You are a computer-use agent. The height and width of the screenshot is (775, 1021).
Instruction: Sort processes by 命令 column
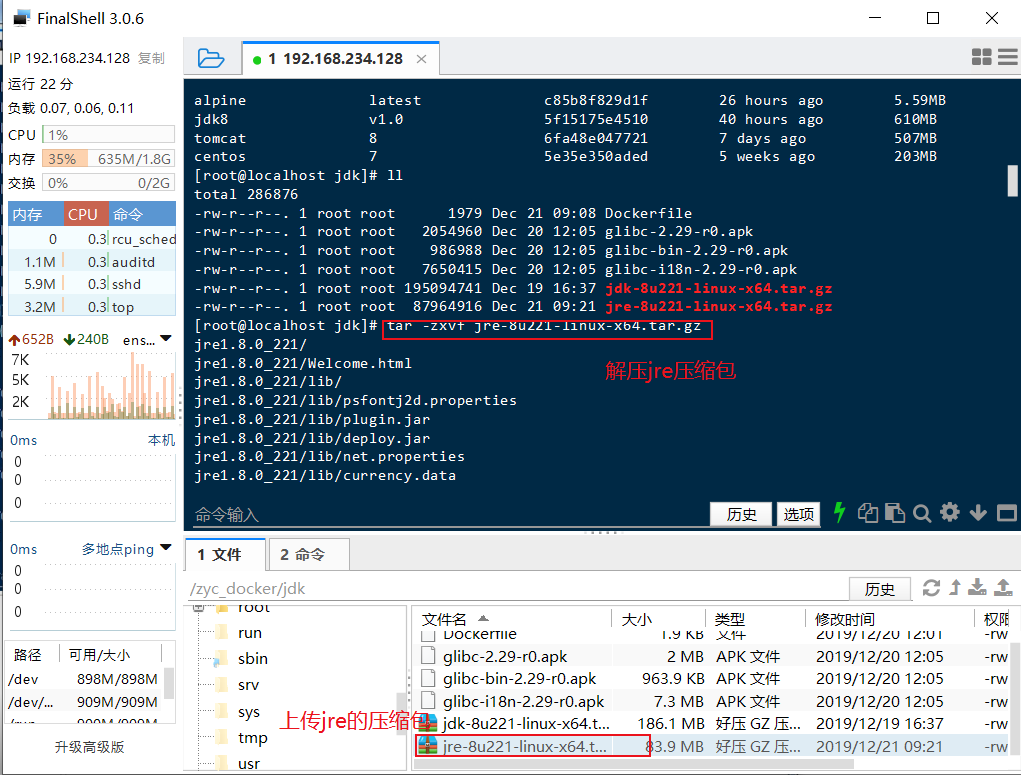(x=141, y=214)
